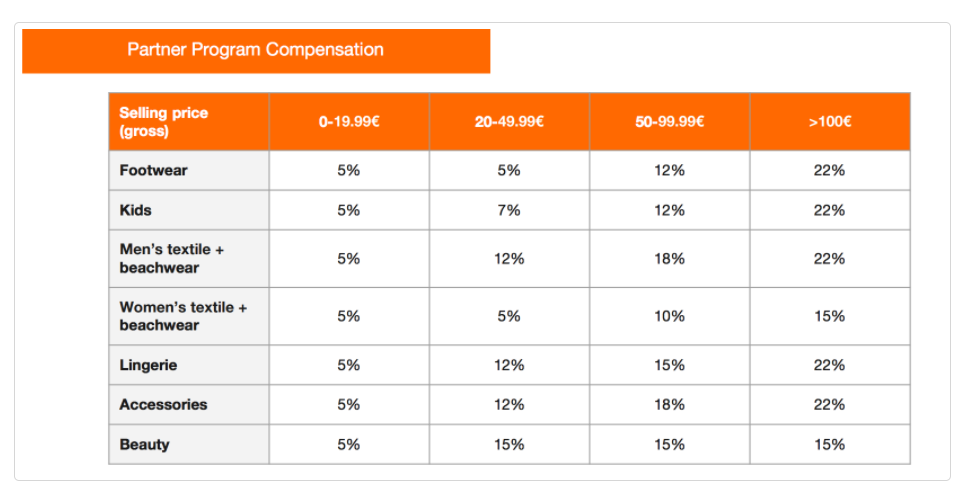The height and width of the screenshot is (492, 964).
Task: Select the >100€ column header
Action: (x=829, y=122)
